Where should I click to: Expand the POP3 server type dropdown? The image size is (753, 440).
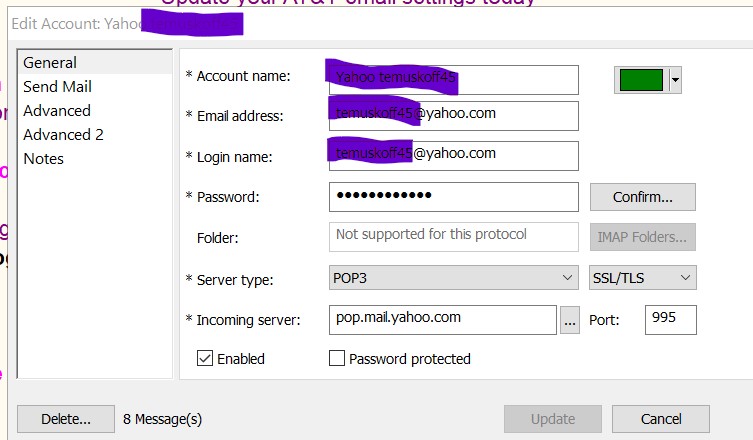click(454, 278)
